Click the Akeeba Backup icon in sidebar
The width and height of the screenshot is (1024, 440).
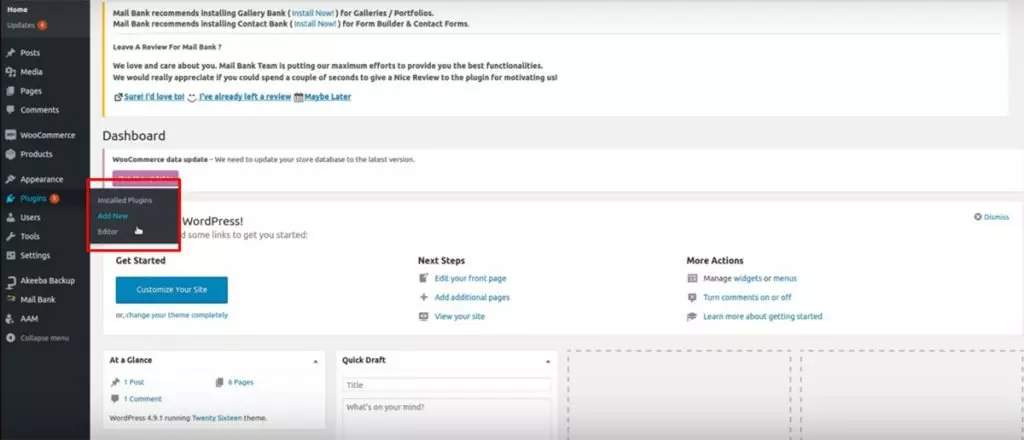tap(10, 281)
